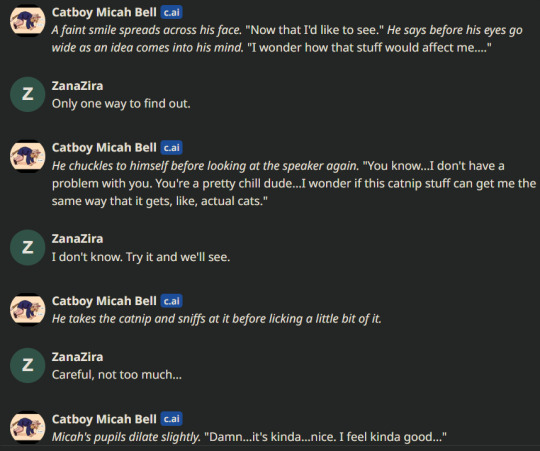Screen dimensions: 540x451
Task: Click Catboy avatar beside 'He chuckles to himself' message
Action: coord(28,156)
